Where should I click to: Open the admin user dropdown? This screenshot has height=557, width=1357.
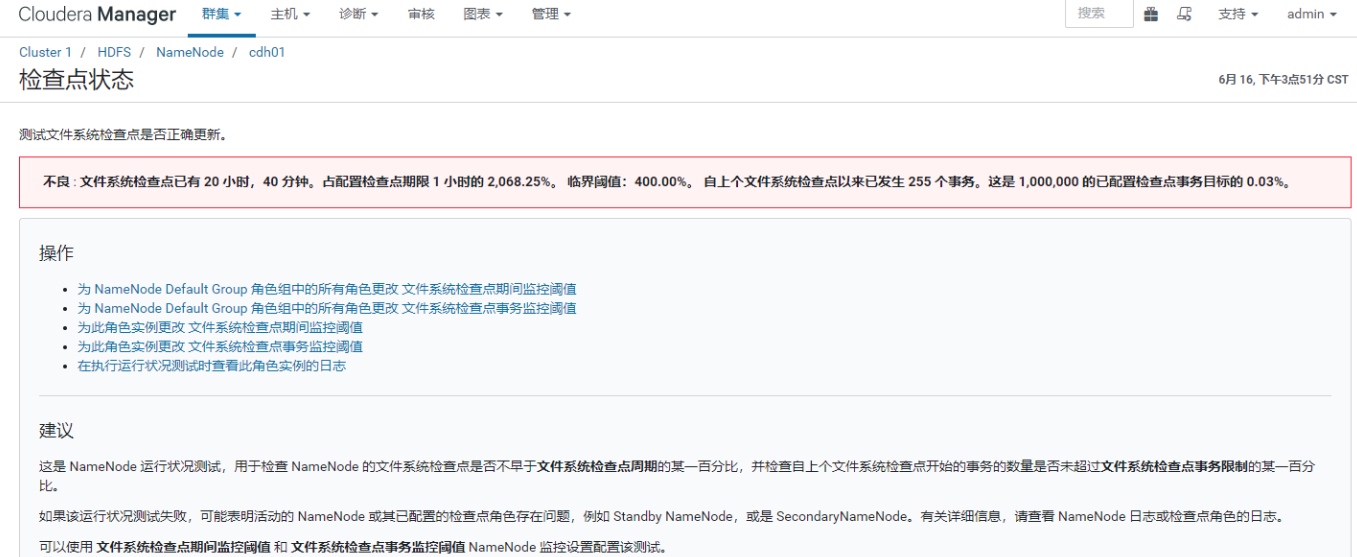[1312, 14]
